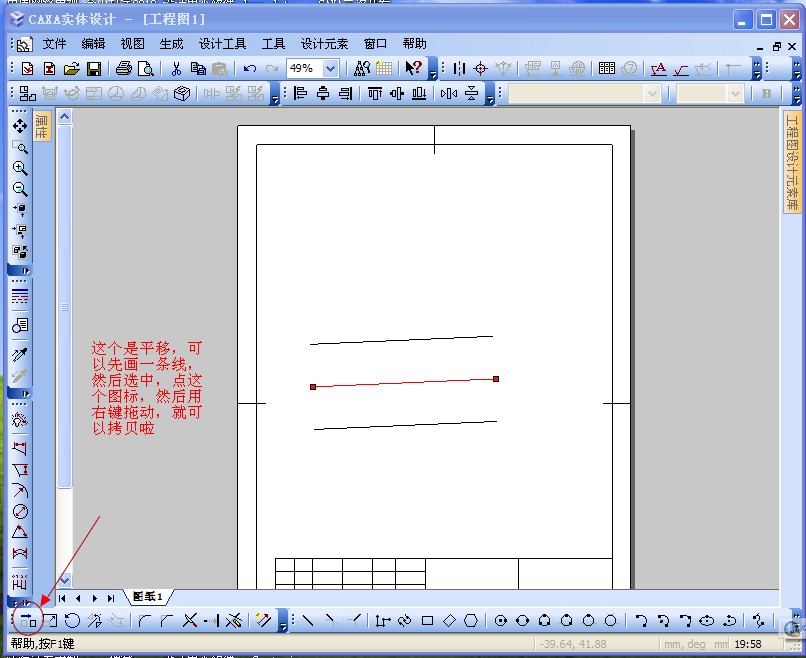806x658 pixels.
Task: Click the 3D box view icon
Action: [x=182, y=94]
